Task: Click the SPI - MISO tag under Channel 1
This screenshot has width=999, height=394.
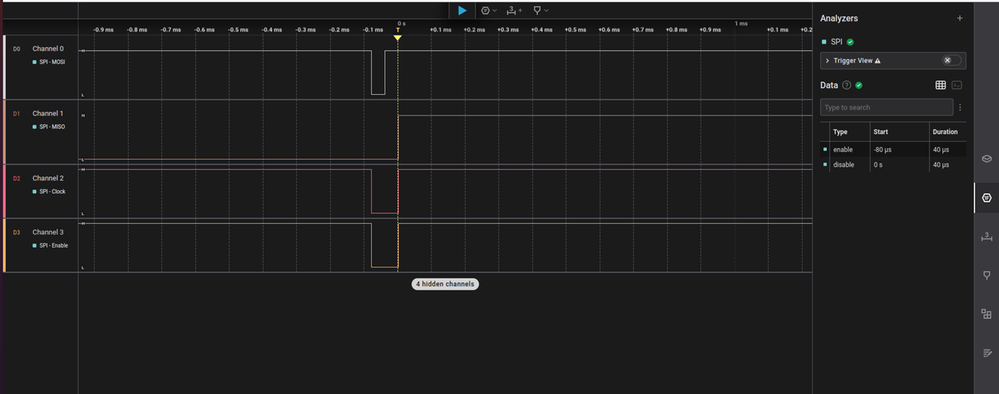Action: pos(49,127)
